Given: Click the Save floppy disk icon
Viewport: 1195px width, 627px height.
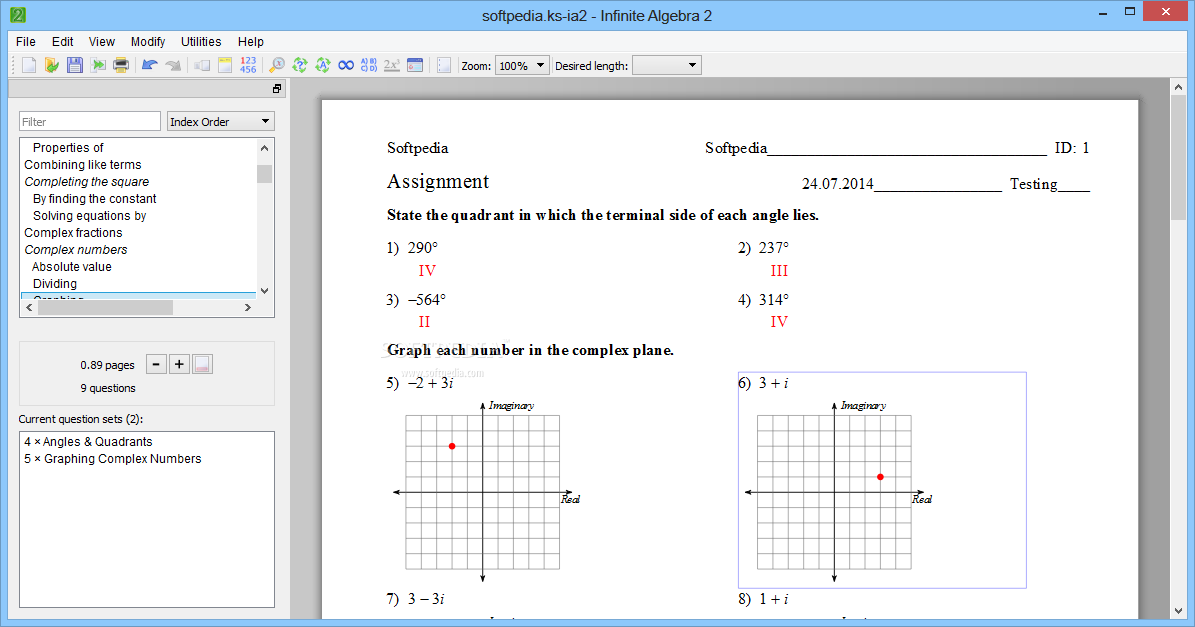Looking at the screenshot, I should (x=75, y=66).
